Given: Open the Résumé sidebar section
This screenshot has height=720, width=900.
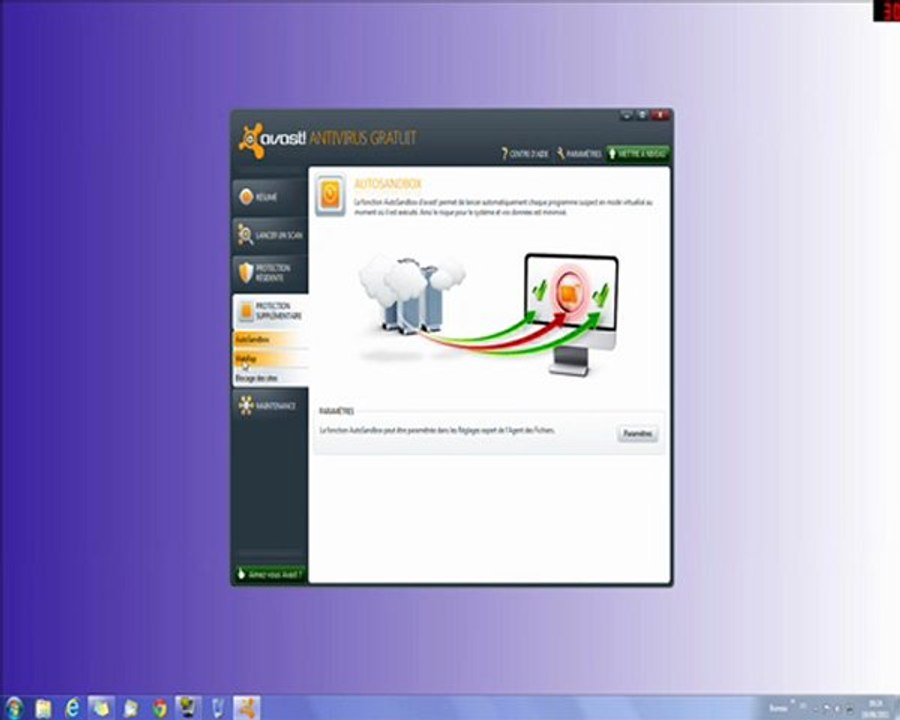Looking at the screenshot, I should click(270, 197).
